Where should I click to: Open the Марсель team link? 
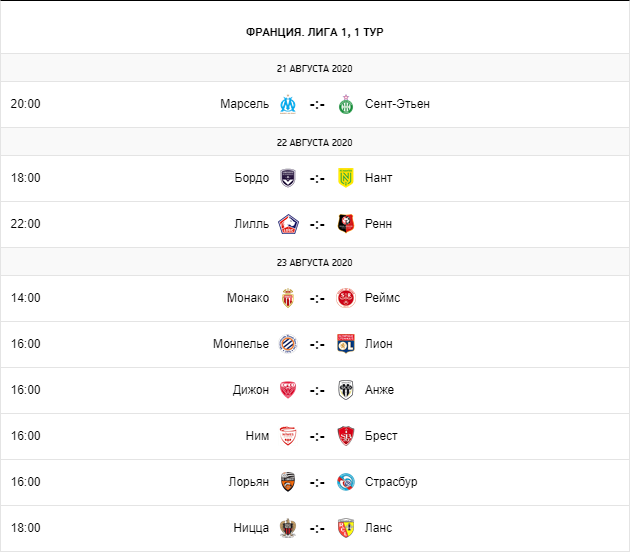click(x=244, y=104)
